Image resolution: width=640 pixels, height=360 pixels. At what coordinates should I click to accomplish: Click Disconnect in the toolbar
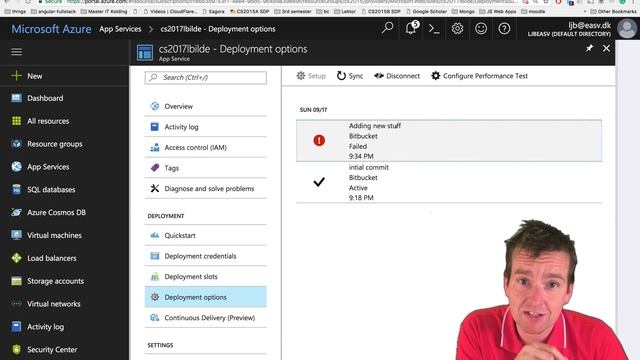pyautogui.click(x=397, y=76)
